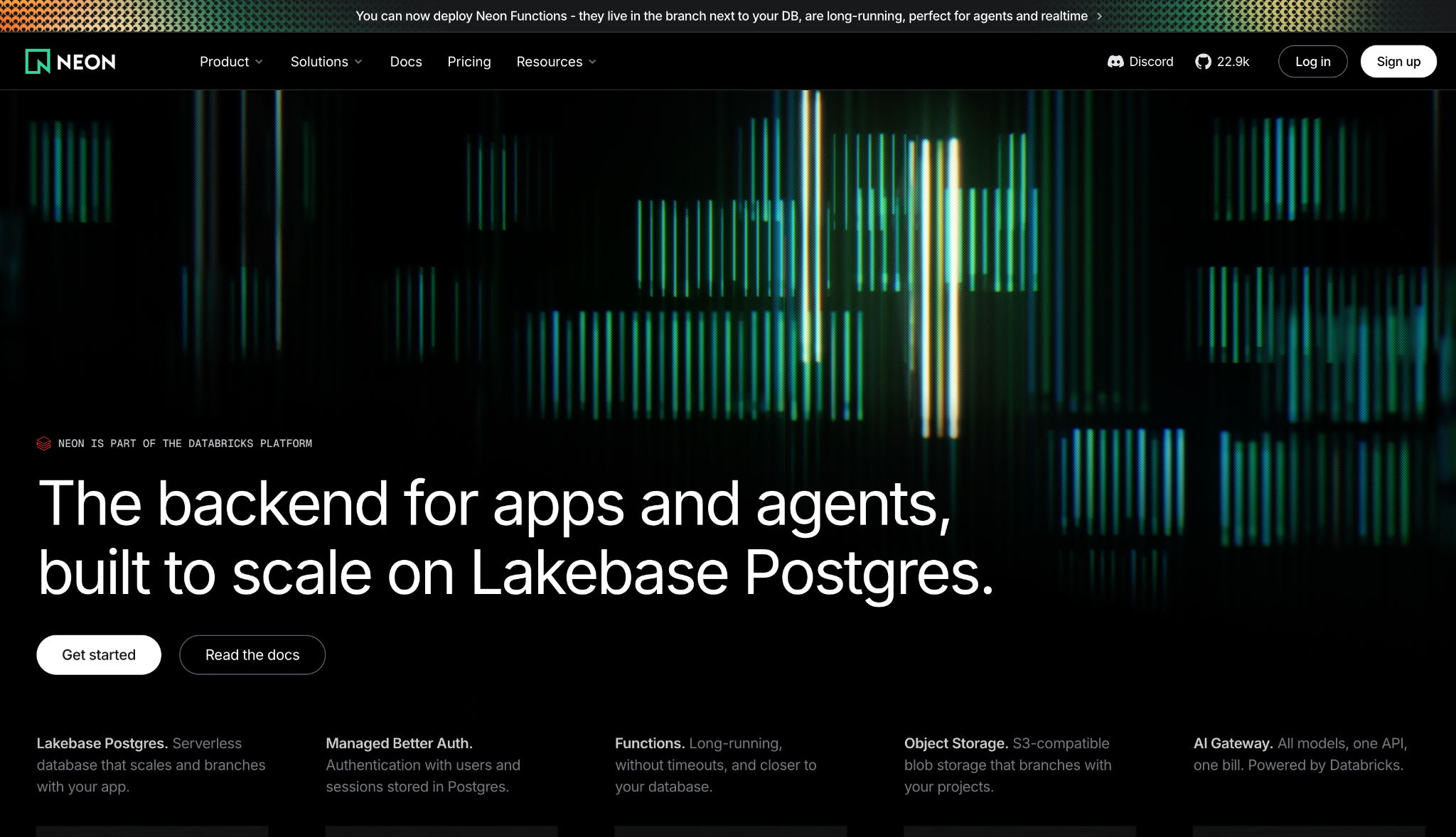Click the Sign up button

click(x=1398, y=62)
